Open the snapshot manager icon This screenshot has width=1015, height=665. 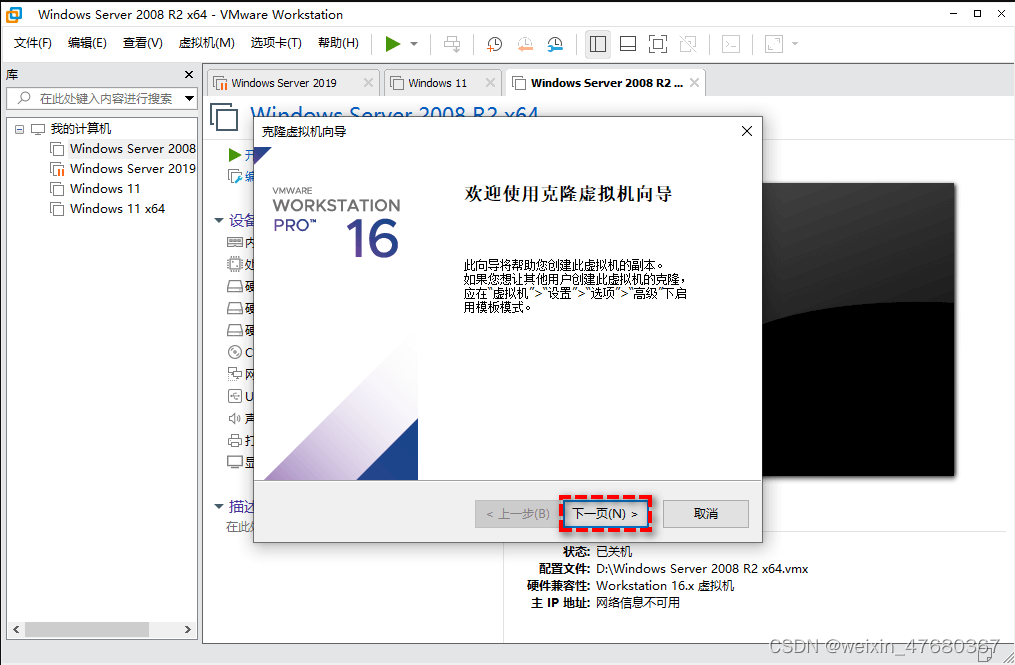pyautogui.click(x=555, y=44)
